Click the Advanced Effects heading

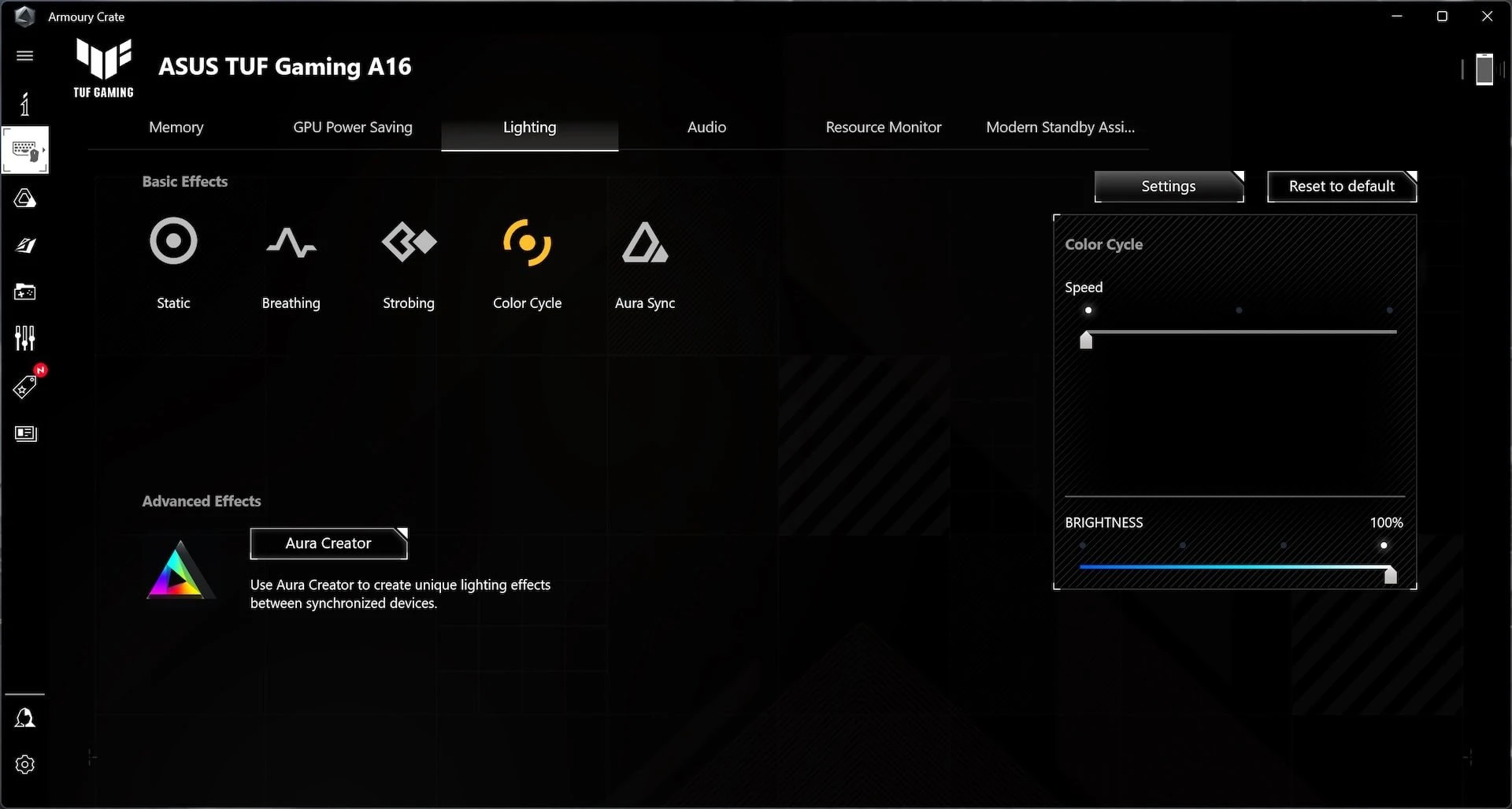pyautogui.click(x=202, y=501)
